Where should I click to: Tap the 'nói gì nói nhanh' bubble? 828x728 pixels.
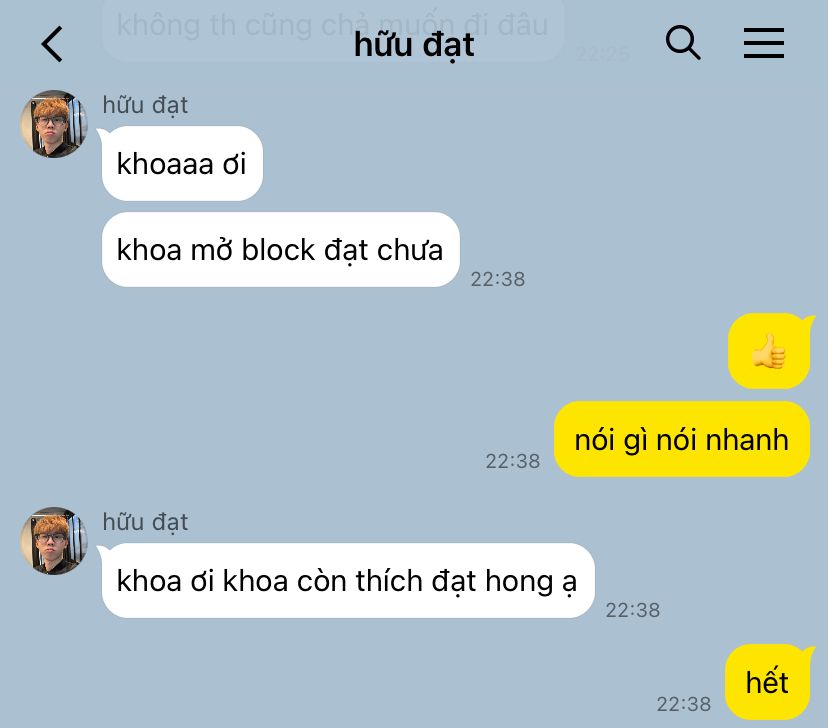tap(682, 439)
